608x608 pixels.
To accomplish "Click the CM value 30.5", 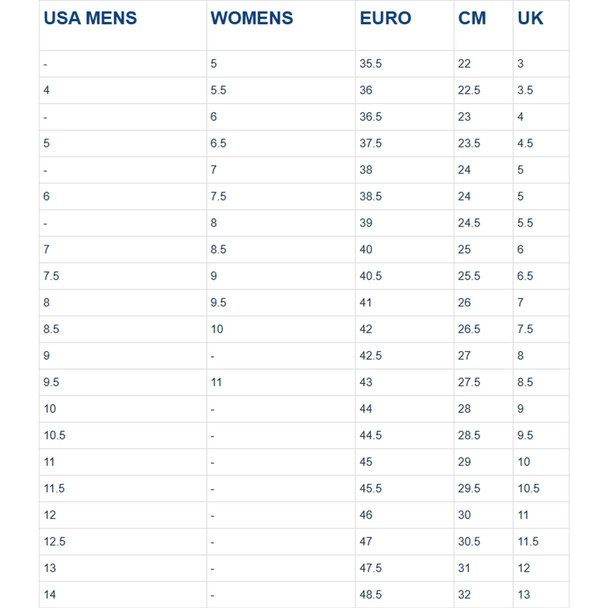I will pos(469,542).
